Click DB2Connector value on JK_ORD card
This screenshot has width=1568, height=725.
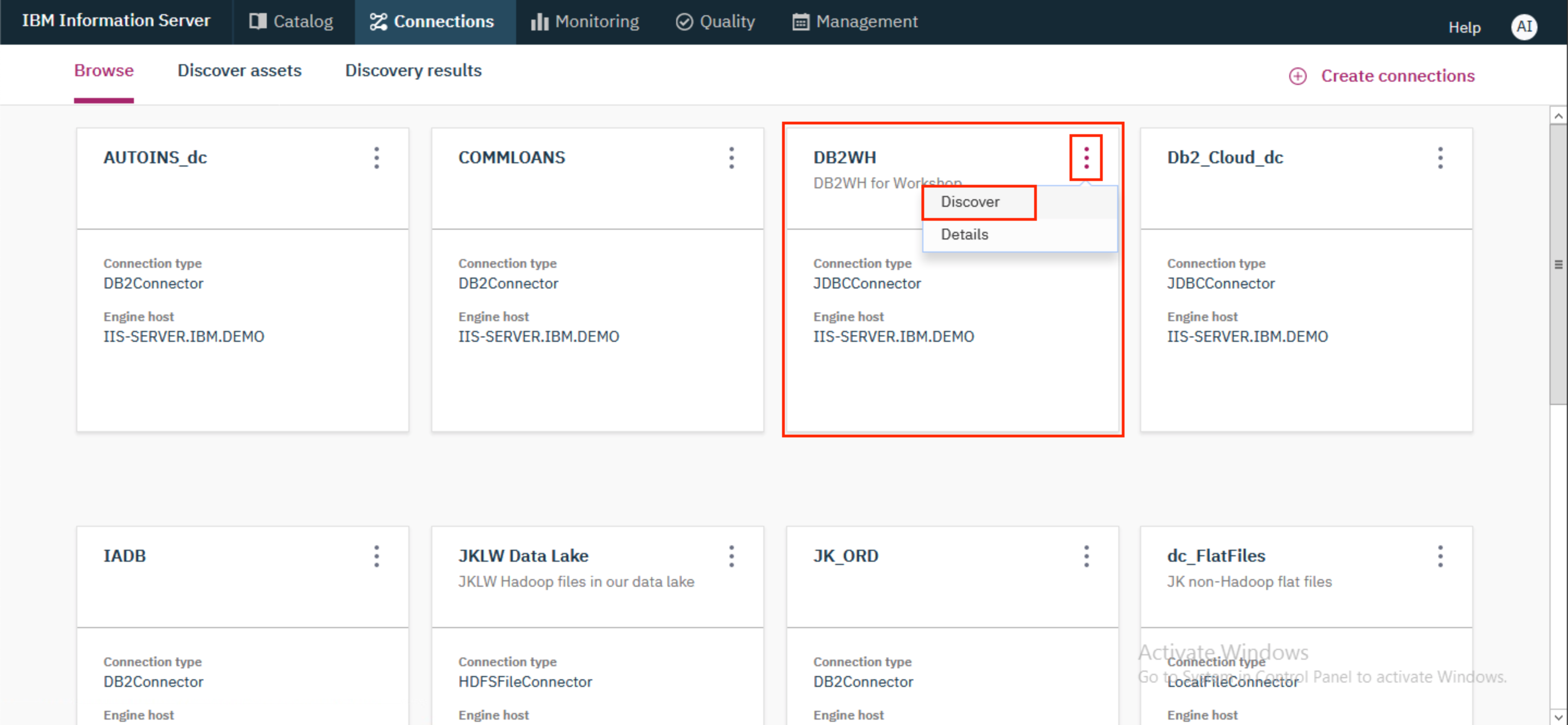pos(862,682)
